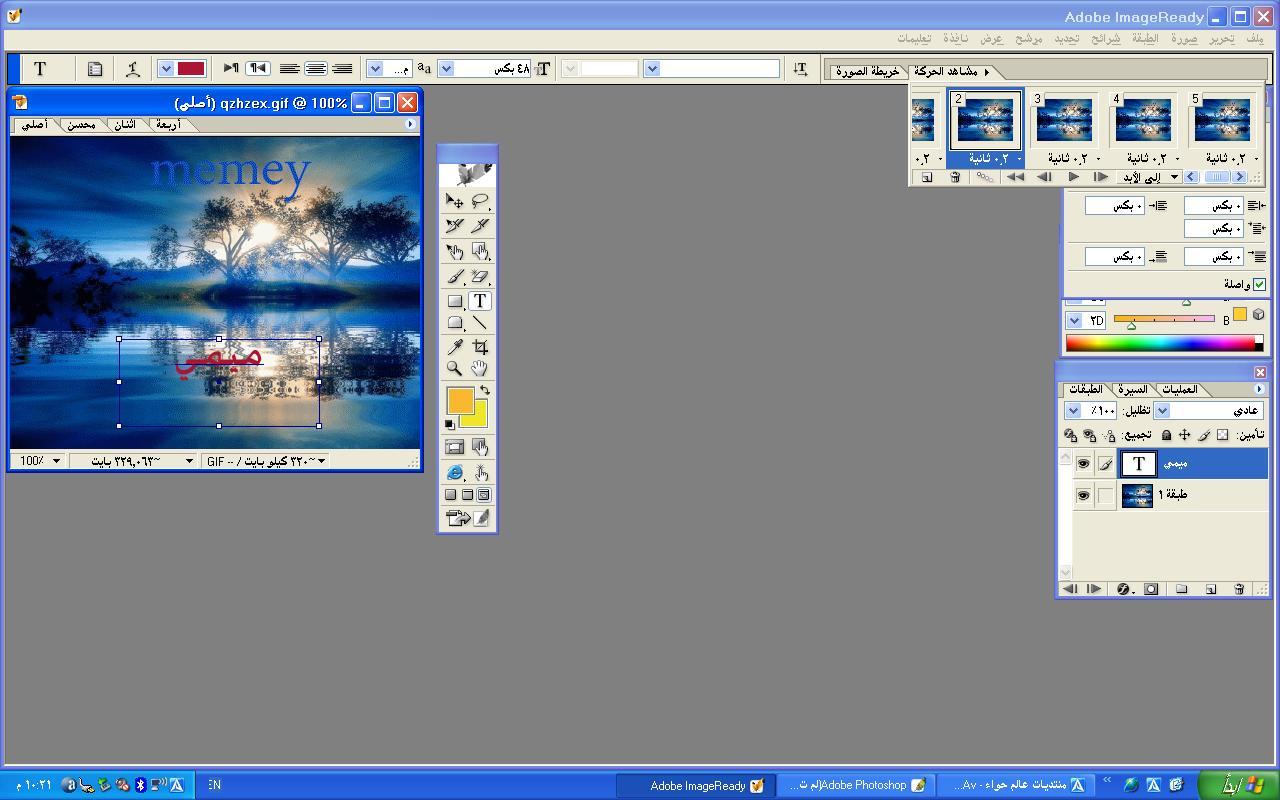
Task: Open the إلى الأبد looping options dropdown
Action: [1175, 177]
